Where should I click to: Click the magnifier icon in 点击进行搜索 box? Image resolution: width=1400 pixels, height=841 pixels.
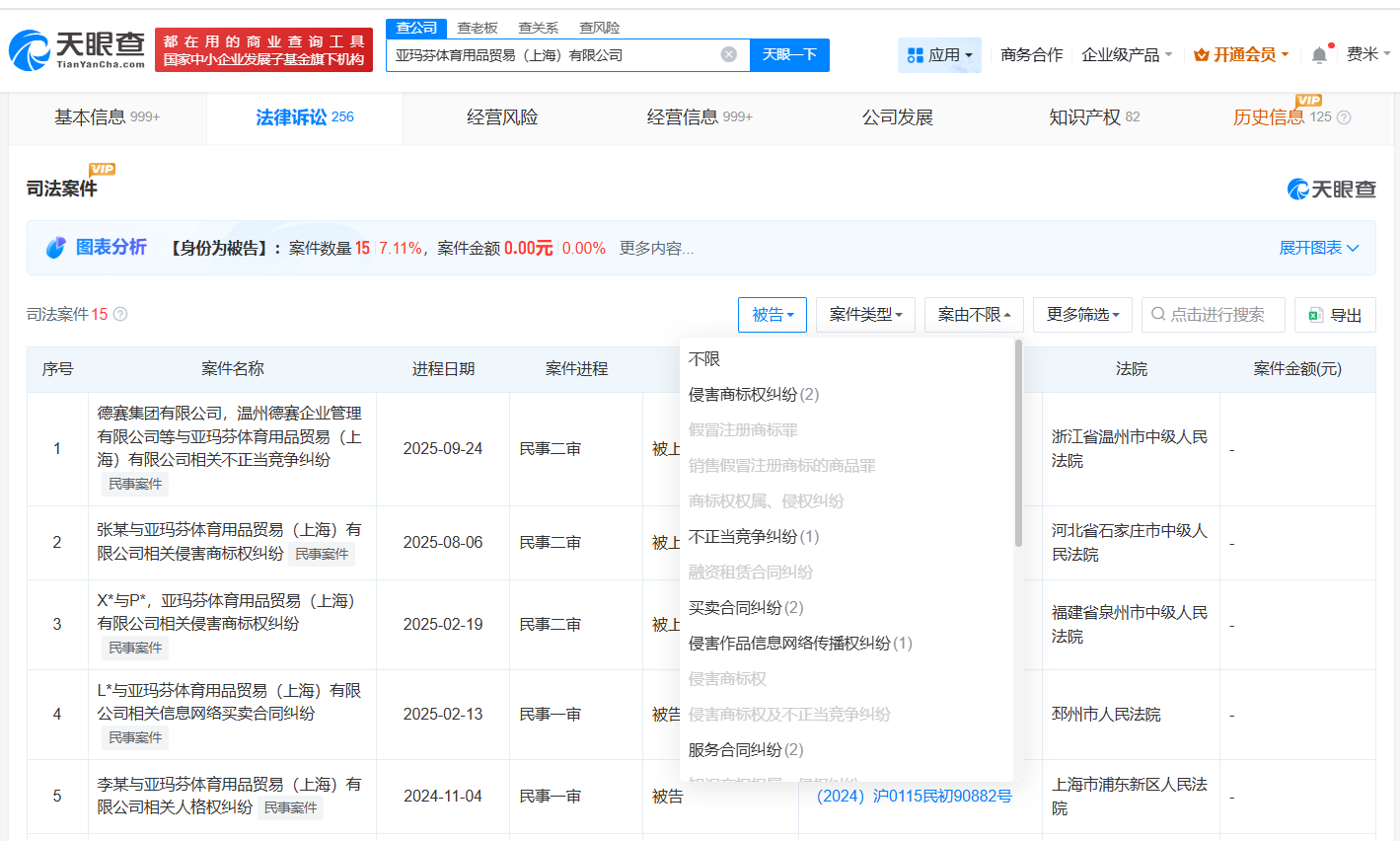pos(1156,314)
